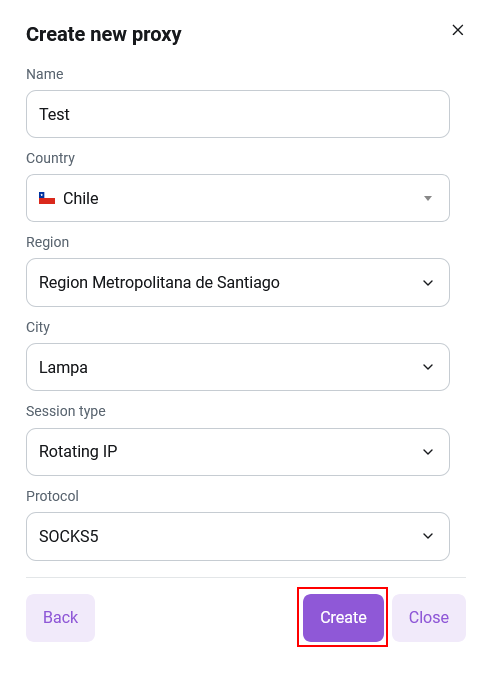The height and width of the screenshot is (675, 495).
Task: Click the Name input field containing Test
Action: pos(238,114)
